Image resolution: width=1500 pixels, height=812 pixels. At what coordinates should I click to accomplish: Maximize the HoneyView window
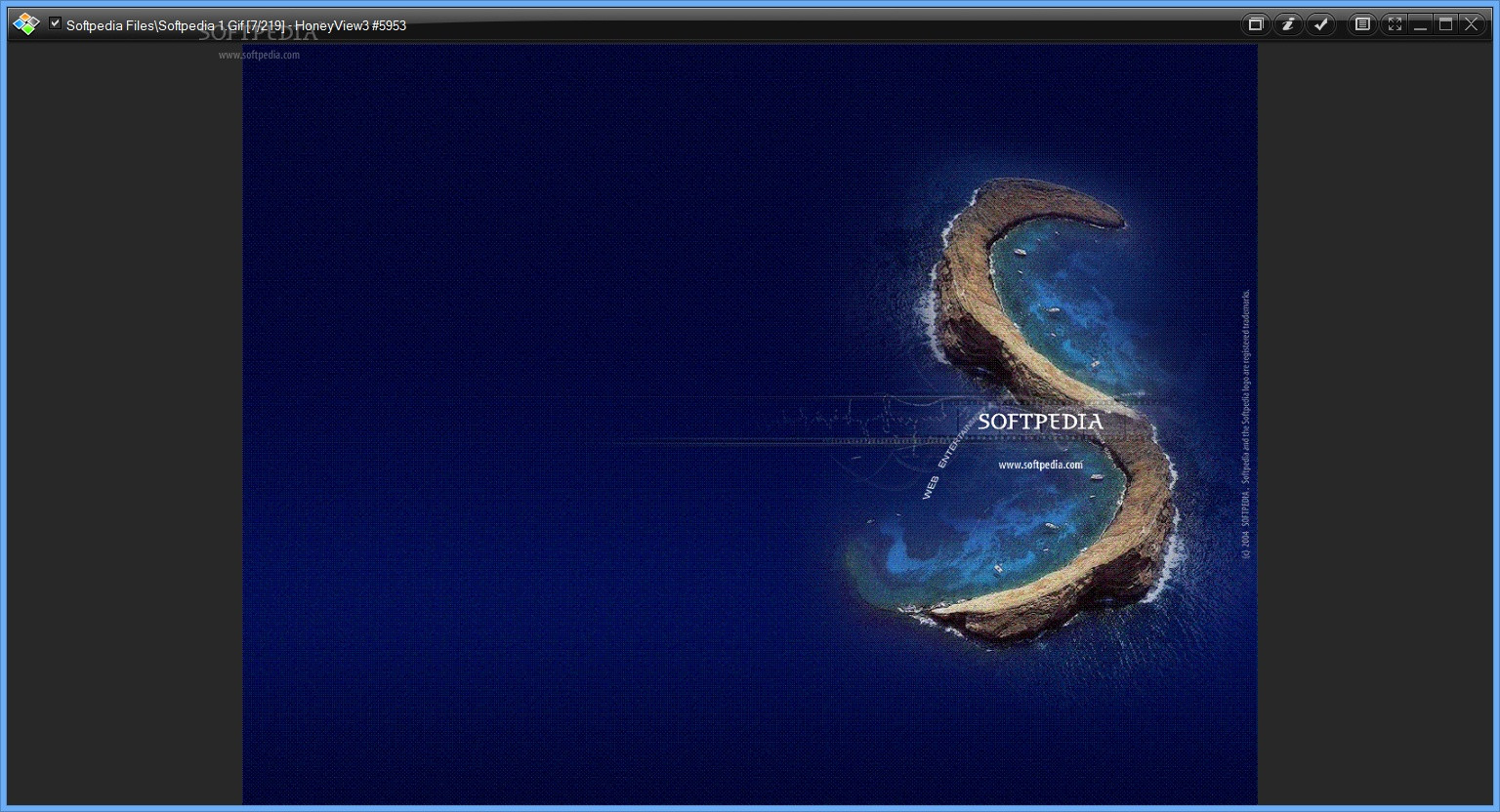click(1445, 24)
